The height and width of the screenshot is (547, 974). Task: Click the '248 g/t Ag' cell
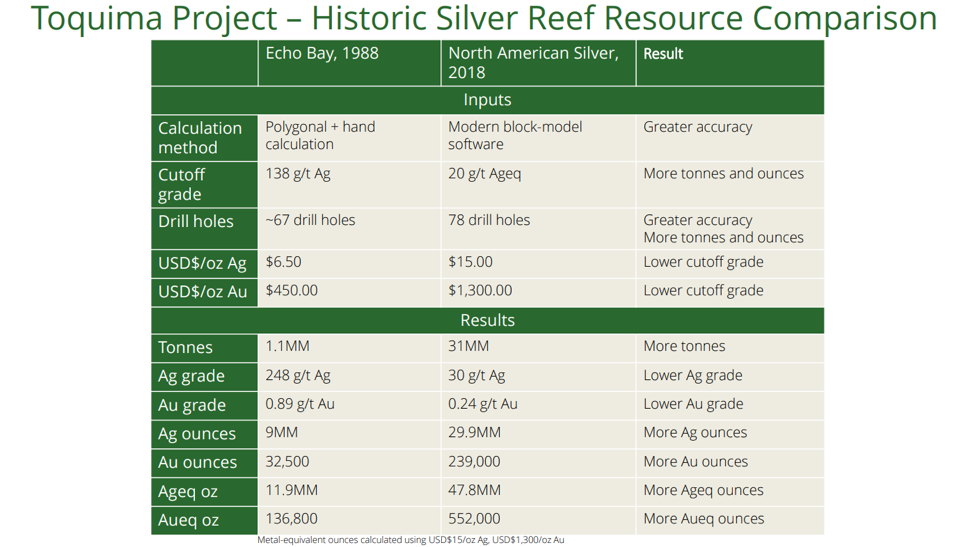click(x=349, y=377)
